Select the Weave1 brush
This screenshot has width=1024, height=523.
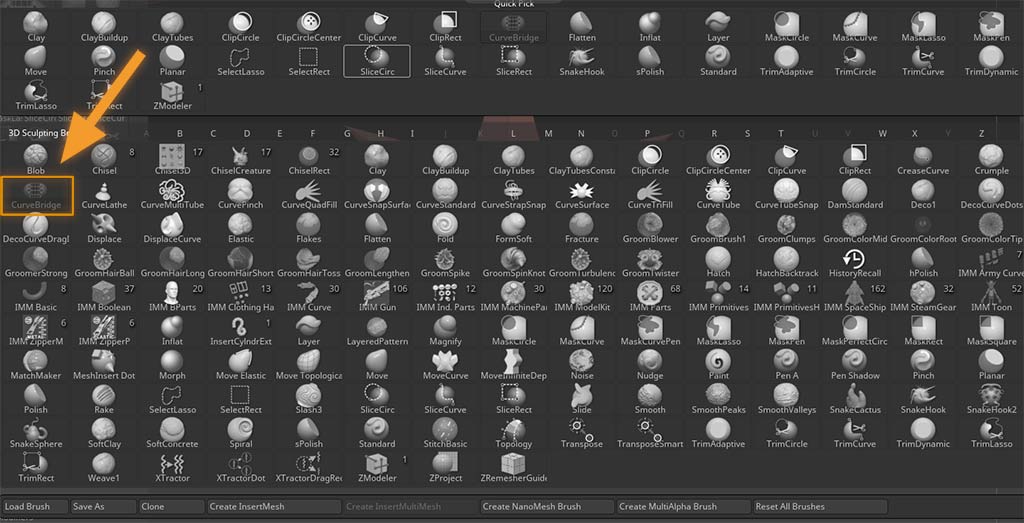pyautogui.click(x=104, y=466)
